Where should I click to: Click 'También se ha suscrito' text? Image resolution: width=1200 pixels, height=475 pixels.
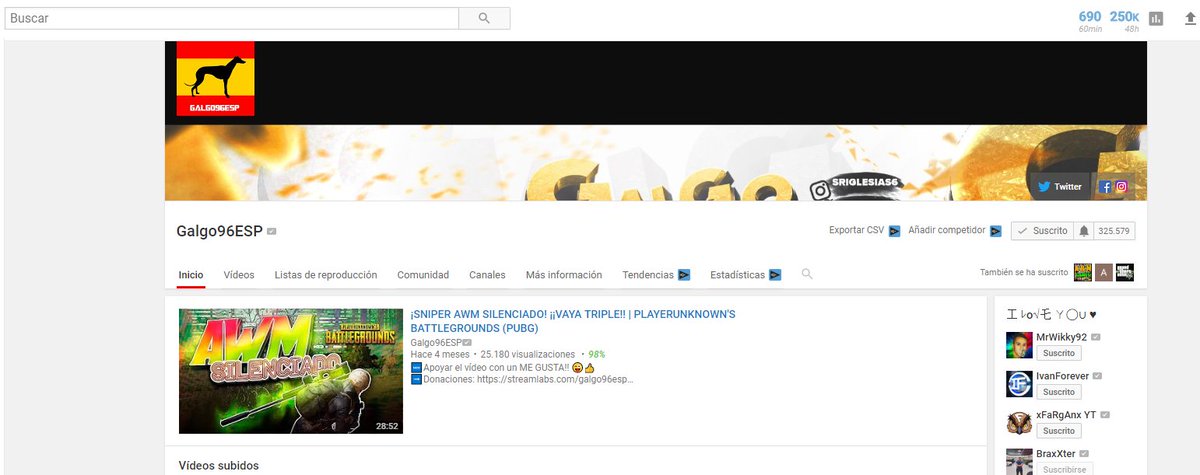point(1025,273)
